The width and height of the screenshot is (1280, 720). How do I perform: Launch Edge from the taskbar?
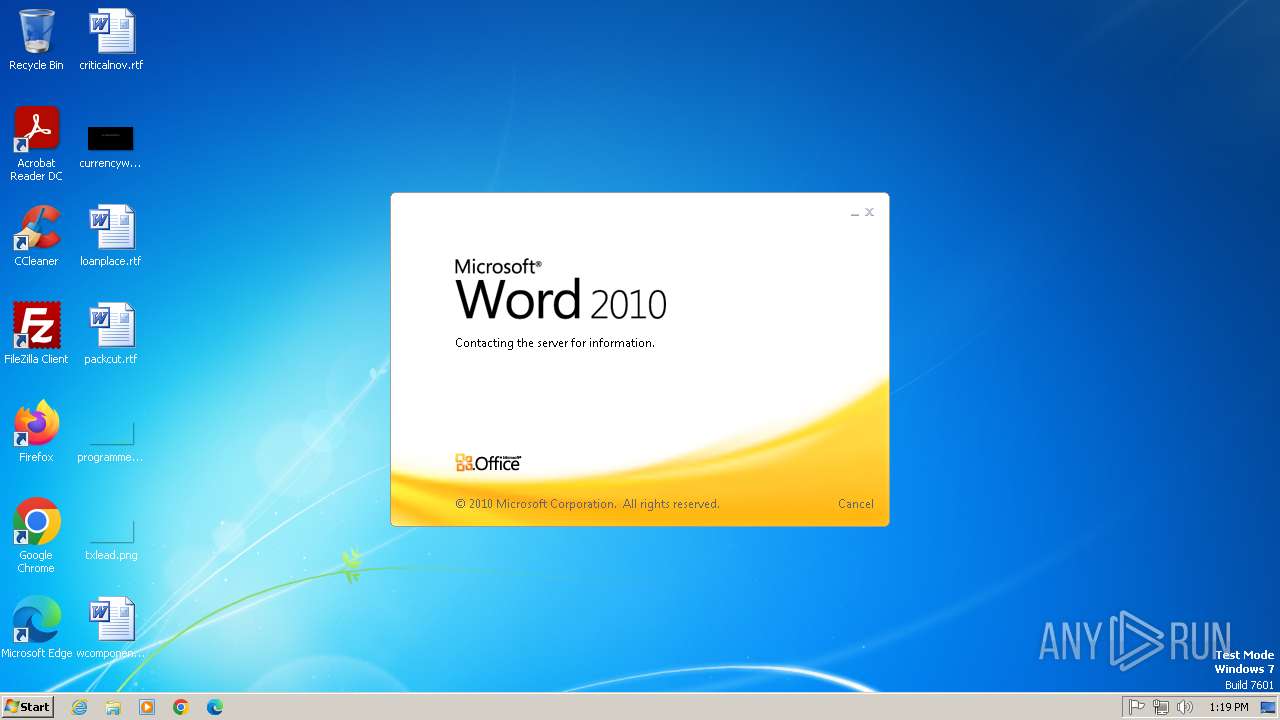click(215, 707)
